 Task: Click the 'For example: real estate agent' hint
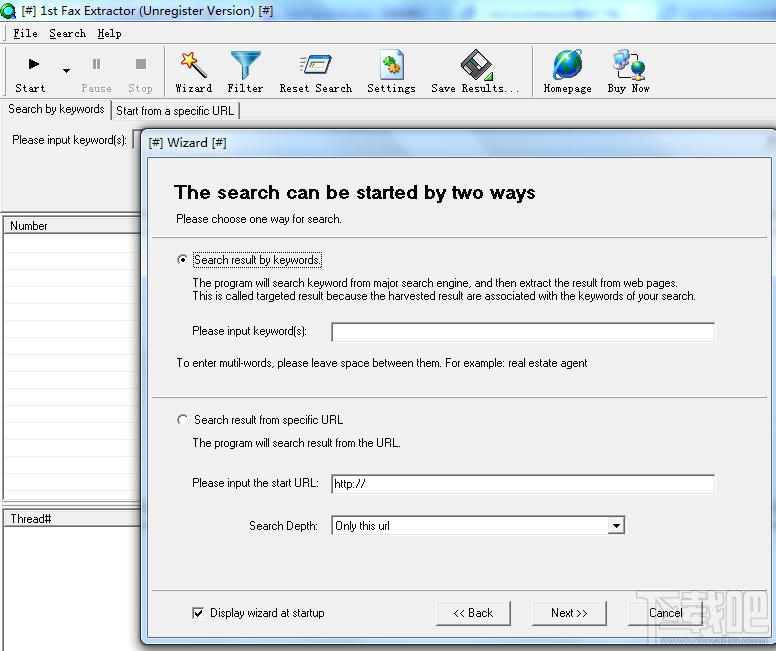516,363
